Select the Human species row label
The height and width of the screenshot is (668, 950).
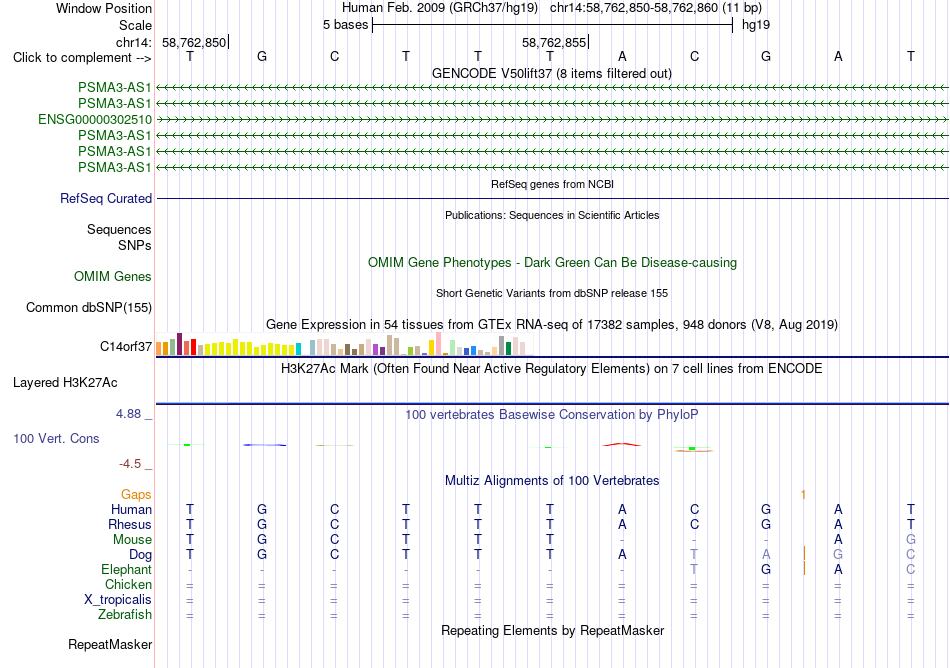(131, 509)
